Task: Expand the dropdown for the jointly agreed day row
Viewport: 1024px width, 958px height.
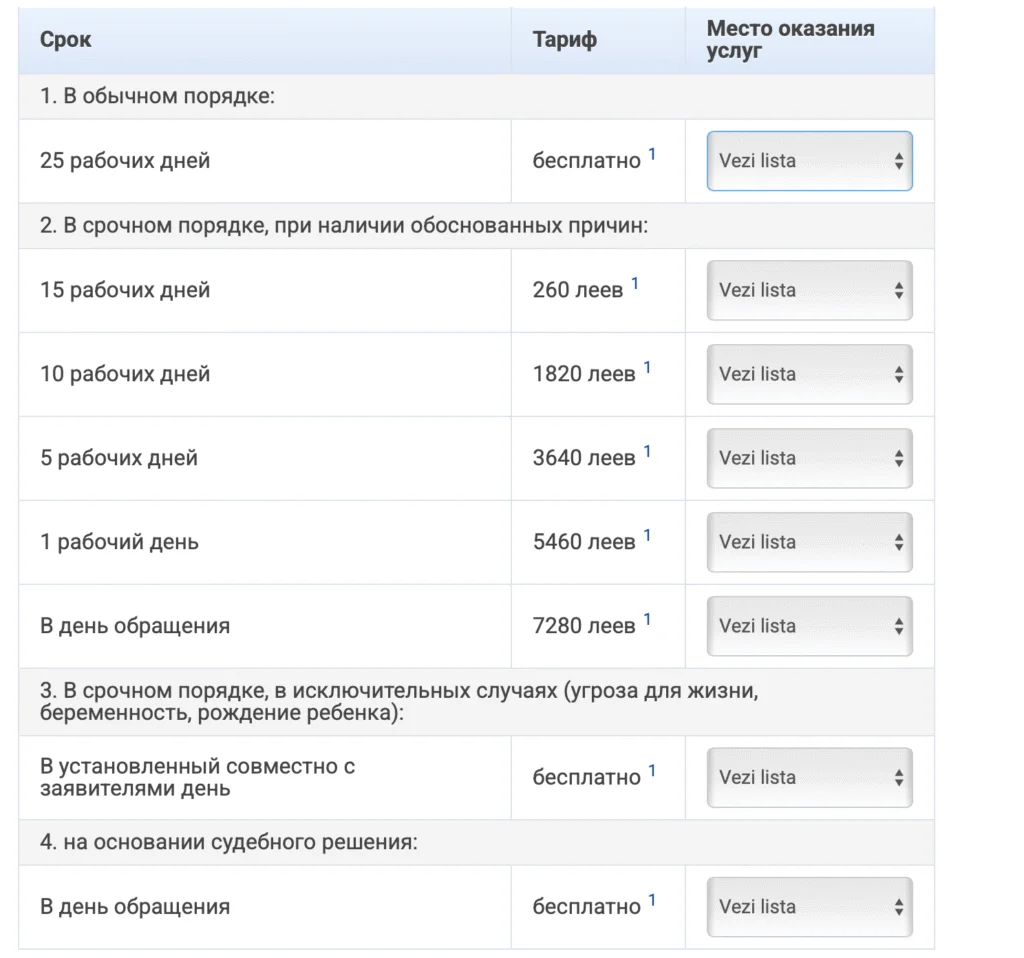Action: click(809, 777)
